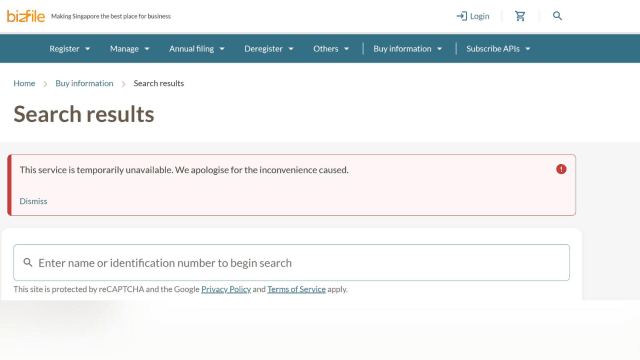Expand the Buy information dropdown arrow

point(440,49)
